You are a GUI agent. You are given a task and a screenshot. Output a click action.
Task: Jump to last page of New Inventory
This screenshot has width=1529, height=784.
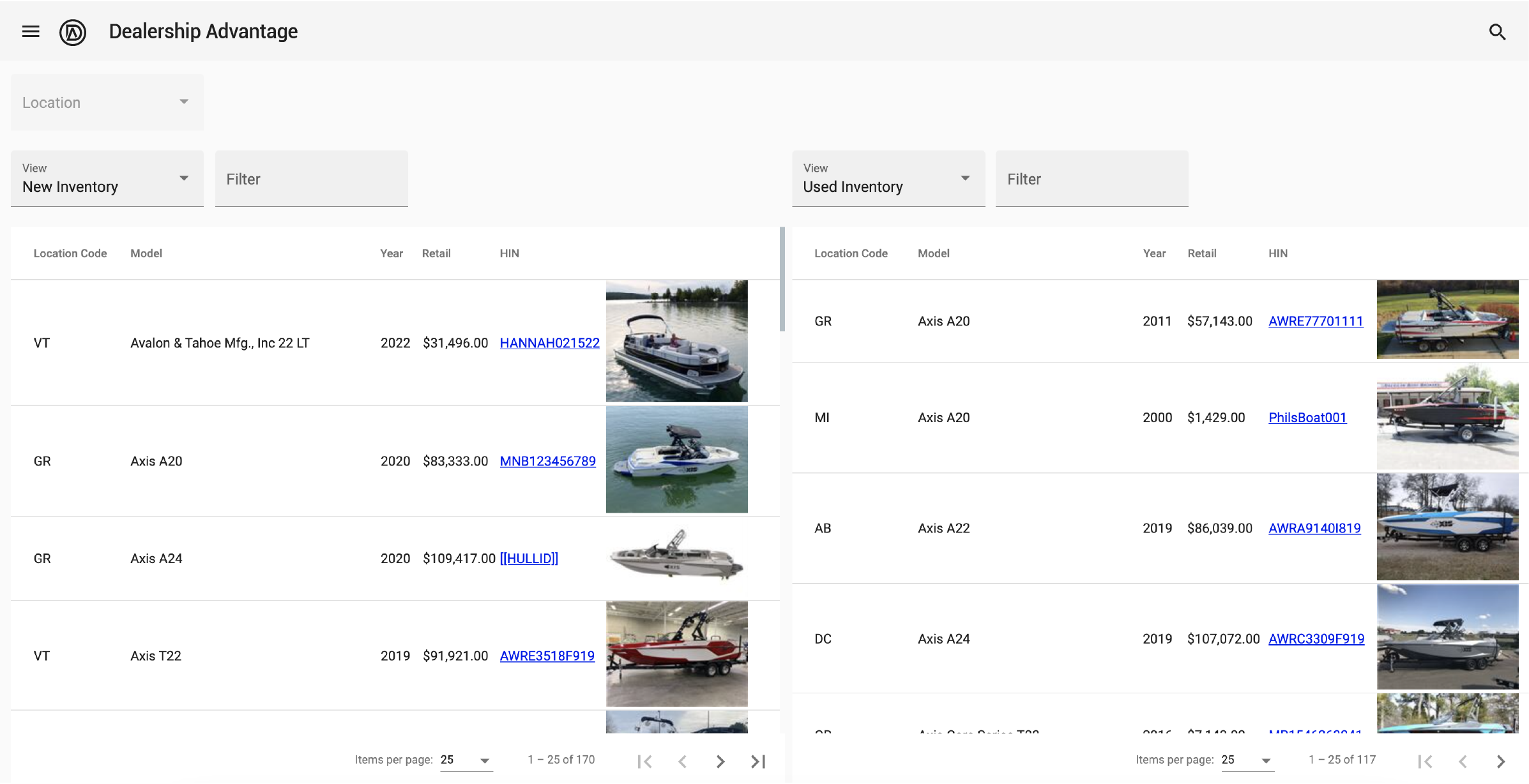point(758,761)
